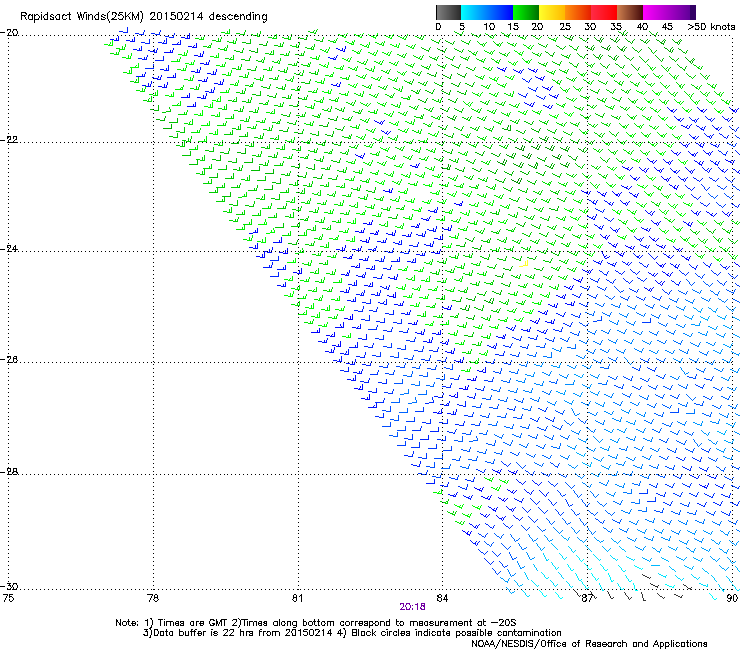Click the longitude label '81'
The width and height of the screenshot is (740, 650).
[x=297, y=598]
